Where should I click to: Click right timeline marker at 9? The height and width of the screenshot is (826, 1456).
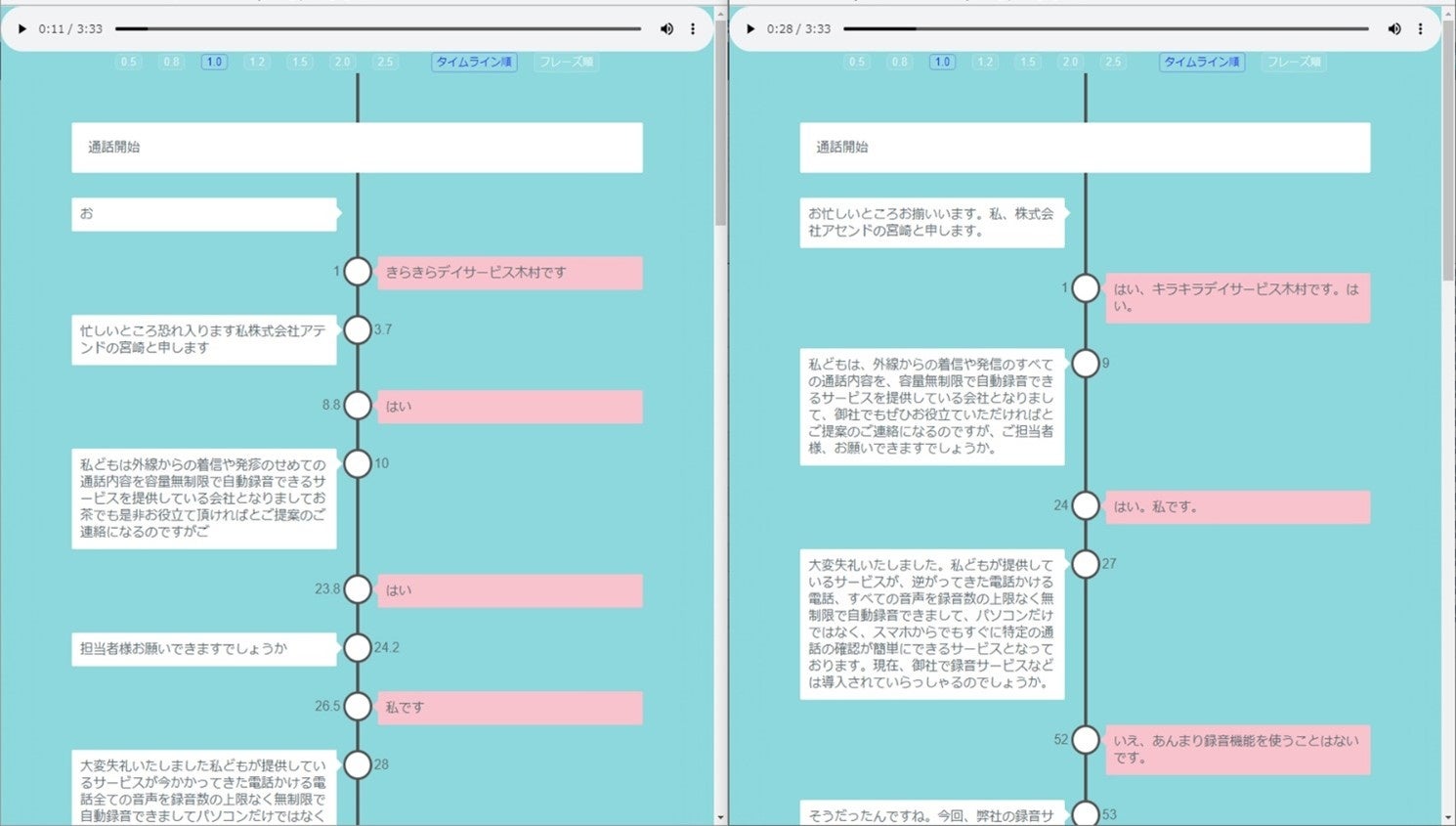(x=1086, y=364)
